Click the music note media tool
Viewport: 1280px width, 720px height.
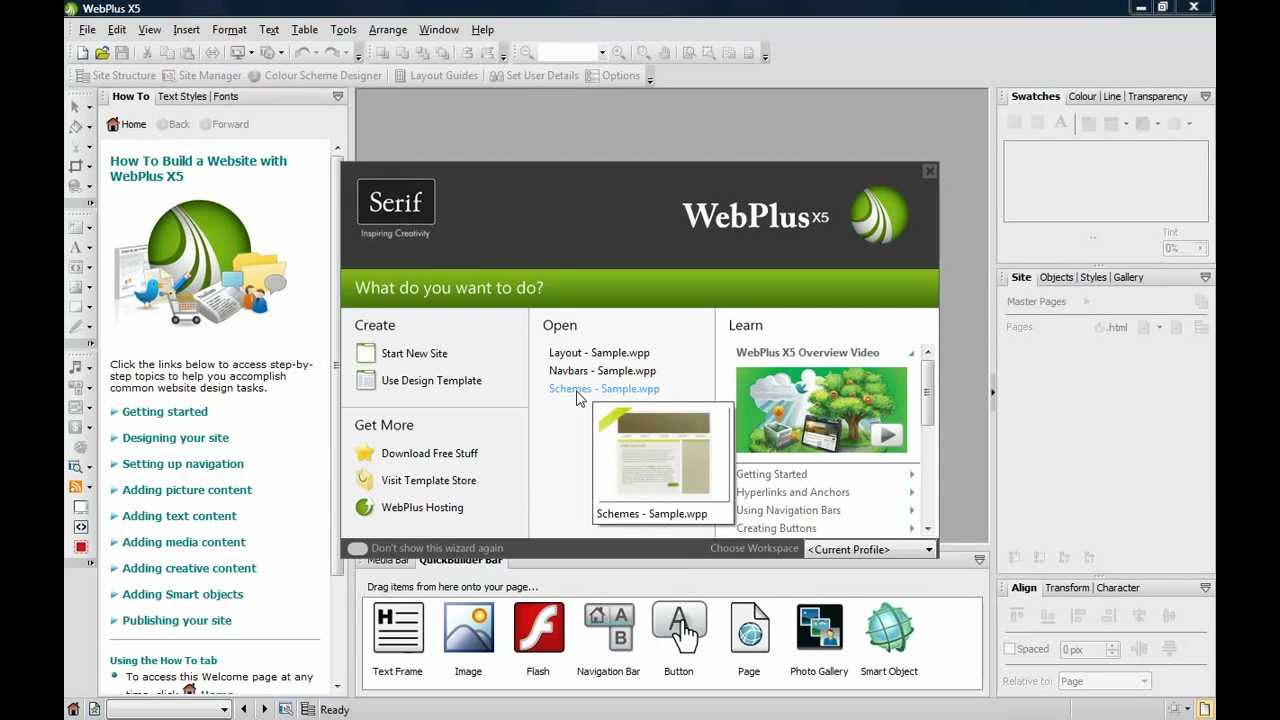coord(76,367)
